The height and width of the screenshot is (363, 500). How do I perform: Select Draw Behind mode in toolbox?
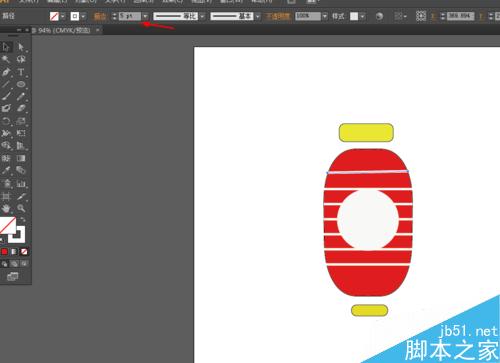coord(14,264)
